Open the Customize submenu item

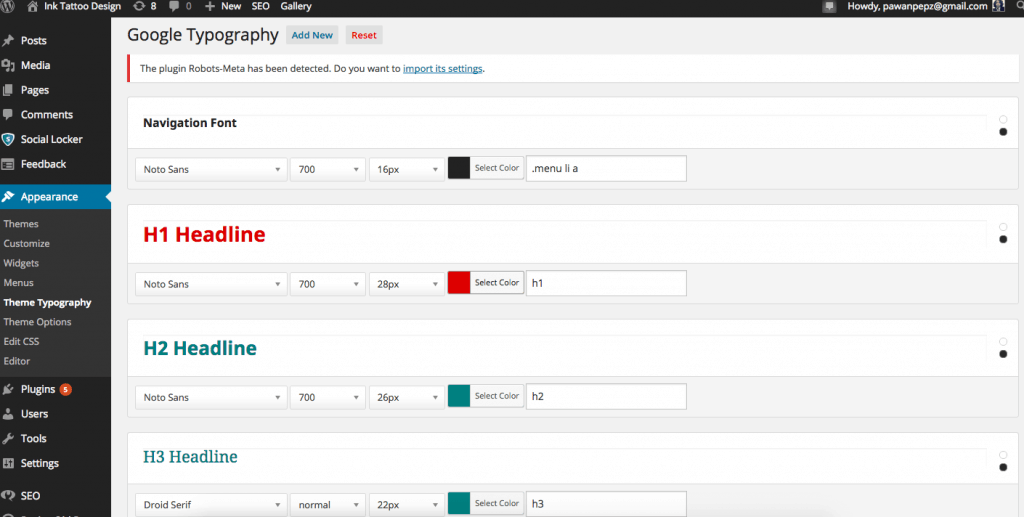[27, 243]
